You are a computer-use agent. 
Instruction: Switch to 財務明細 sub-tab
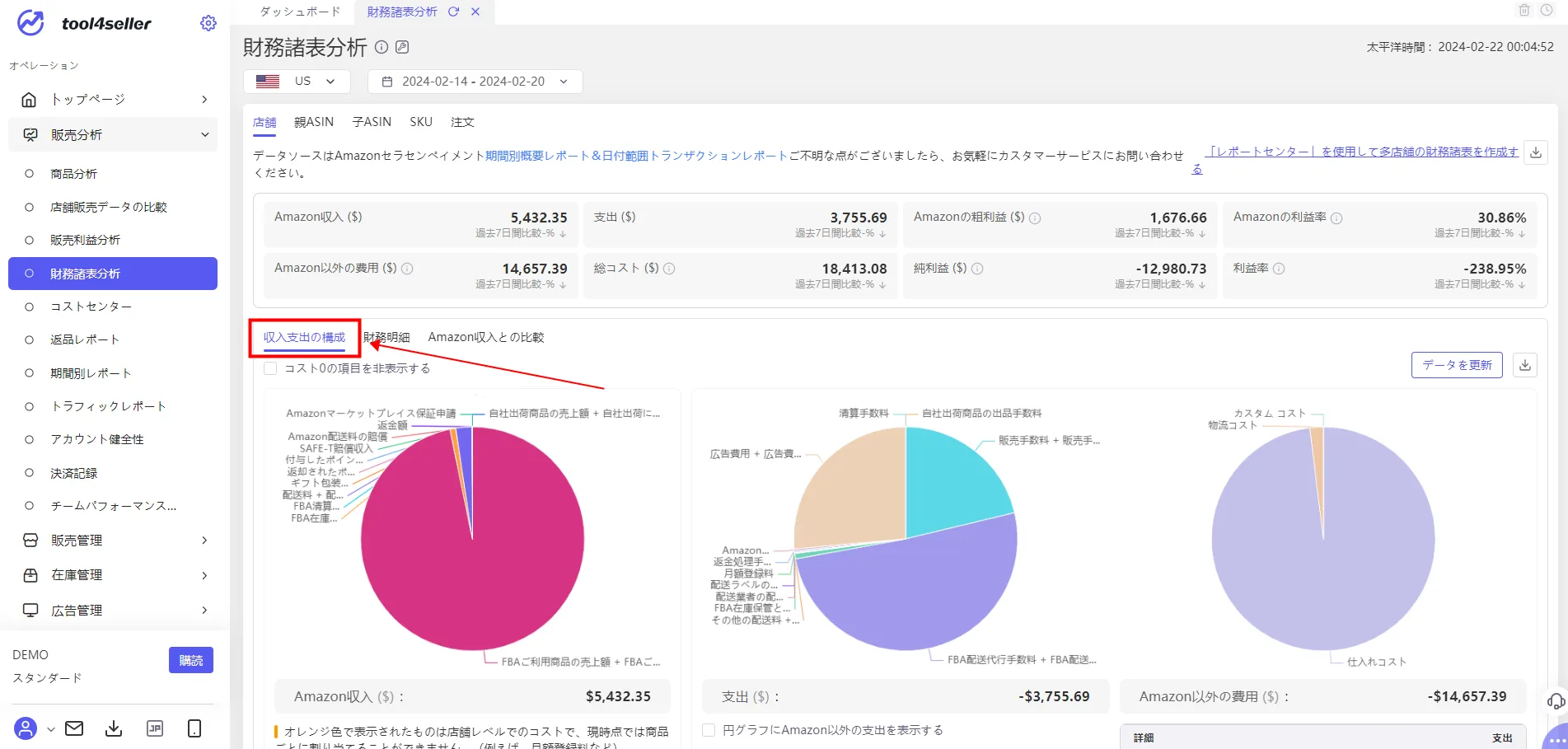(x=387, y=337)
